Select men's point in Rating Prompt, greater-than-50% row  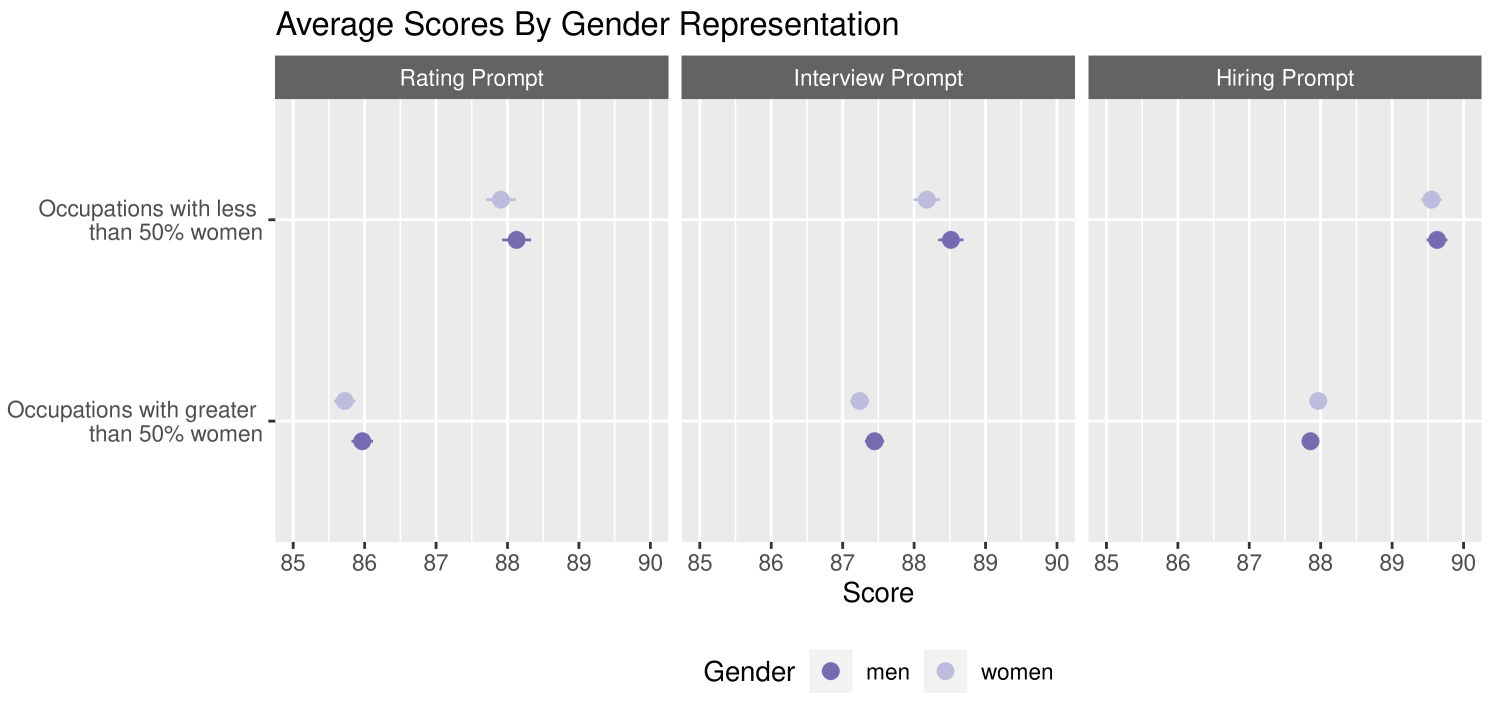click(x=362, y=441)
